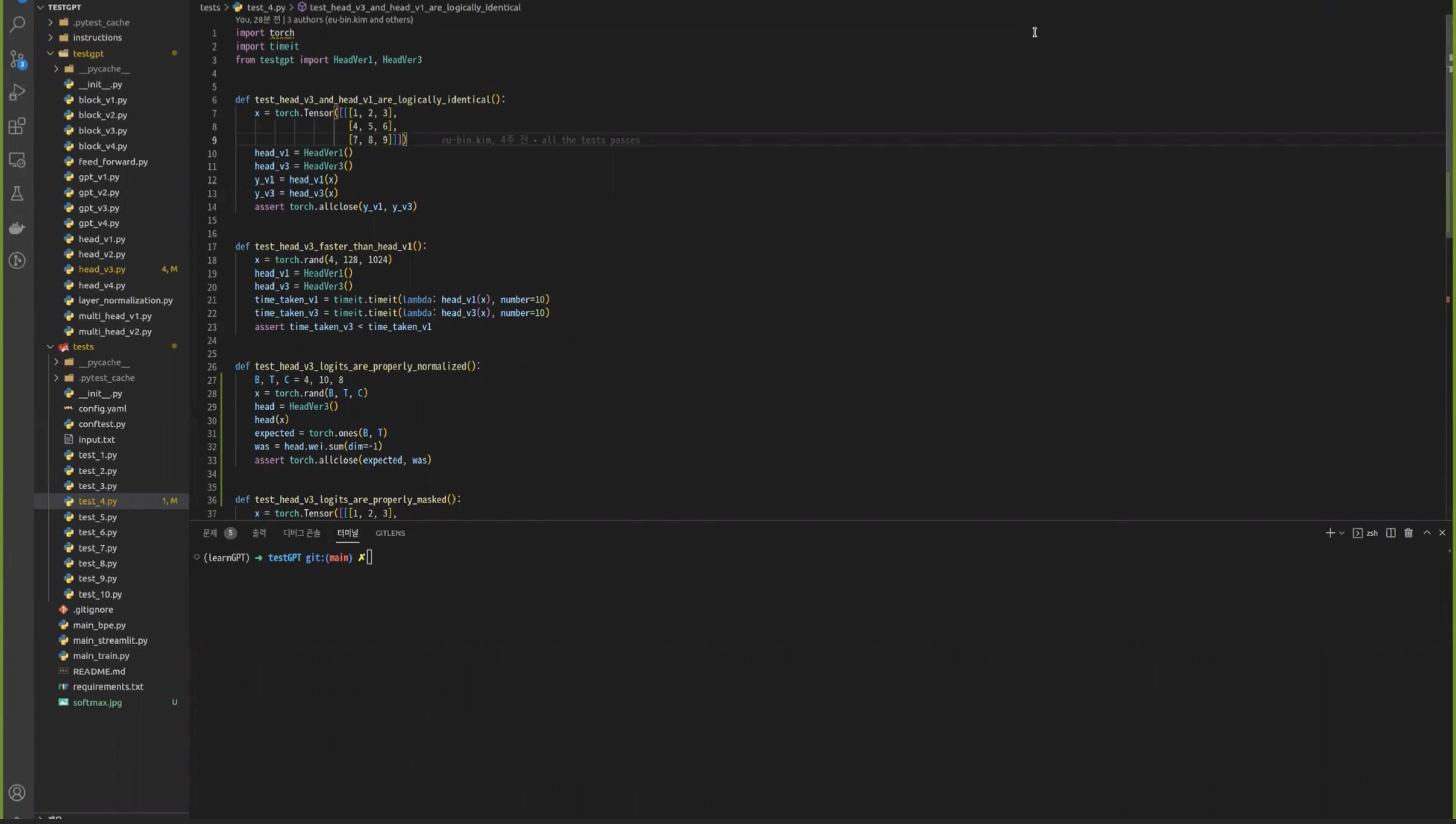Click line number 17 in gutter
1456x824 pixels.
(x=212, y=247)
